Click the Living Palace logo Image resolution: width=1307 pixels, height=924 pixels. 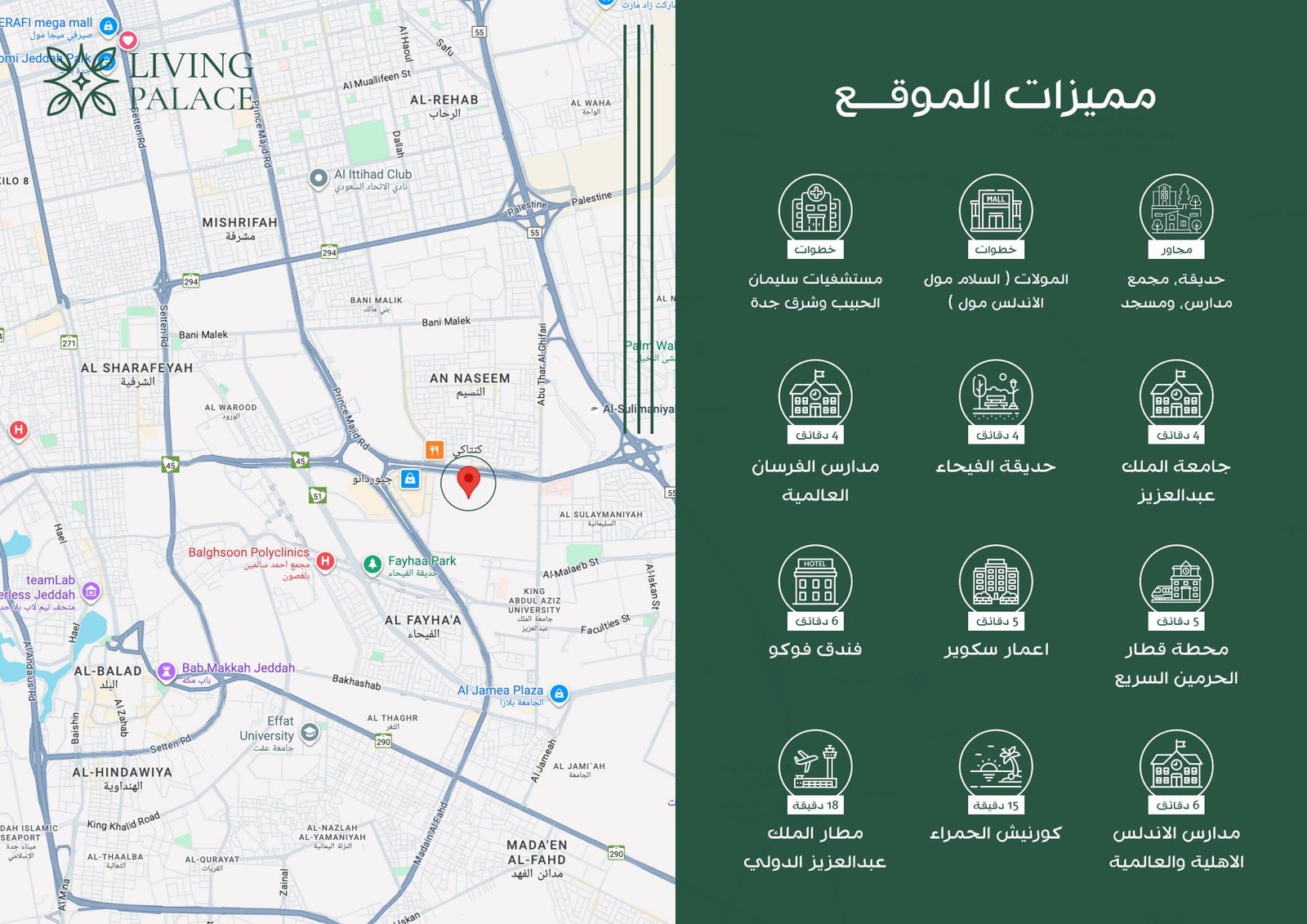[x=149, y=82]
